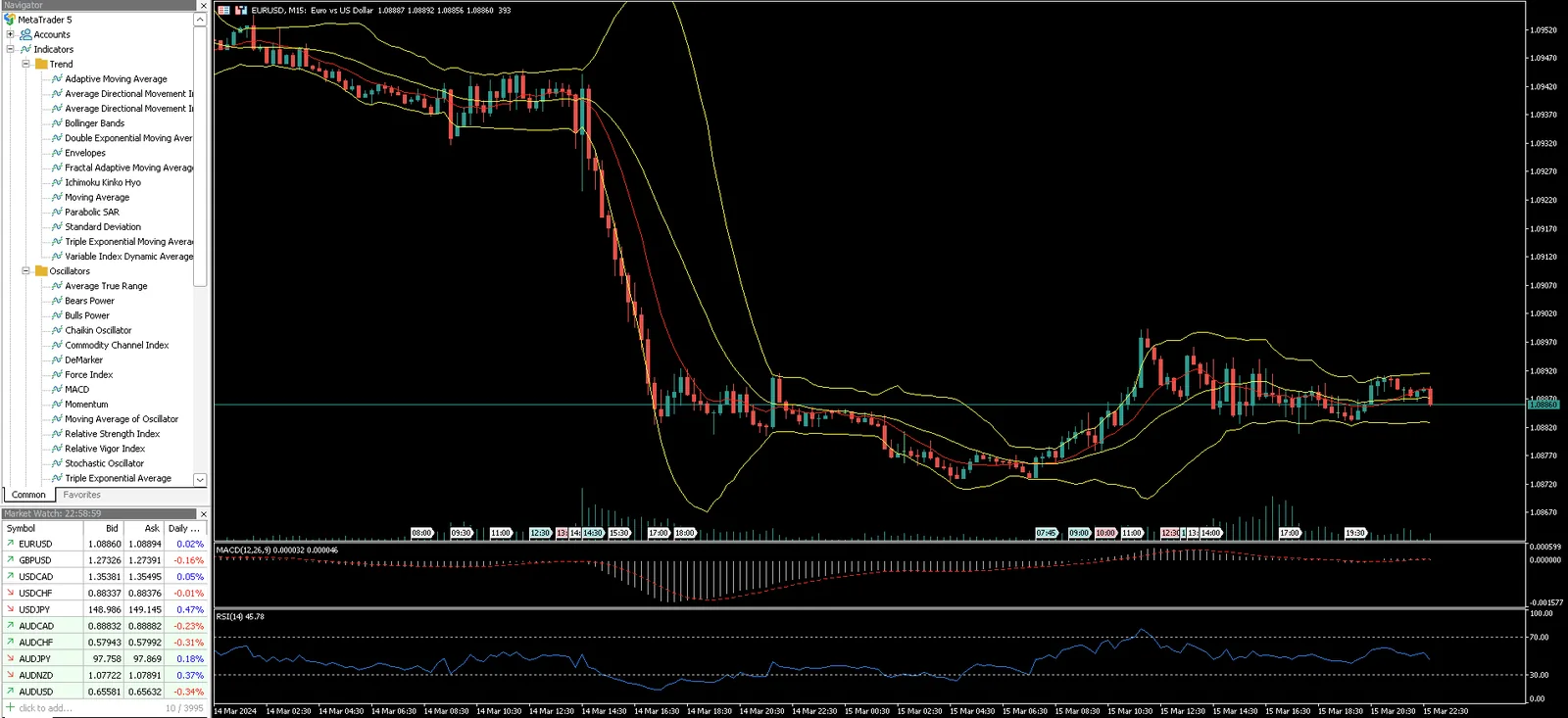Select Fractal Adaptive Moving Average indicator
The height and width of the screenshot is (718, 1568).
pos(128,168)
